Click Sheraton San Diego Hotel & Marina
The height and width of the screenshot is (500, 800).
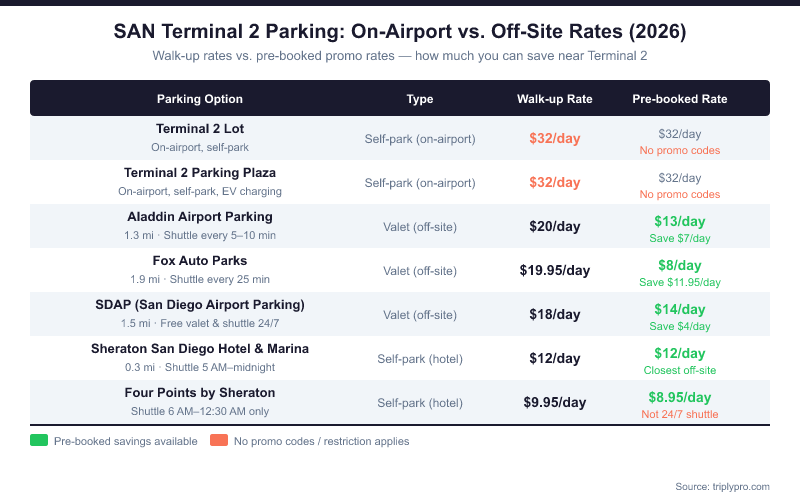point(200,349)
